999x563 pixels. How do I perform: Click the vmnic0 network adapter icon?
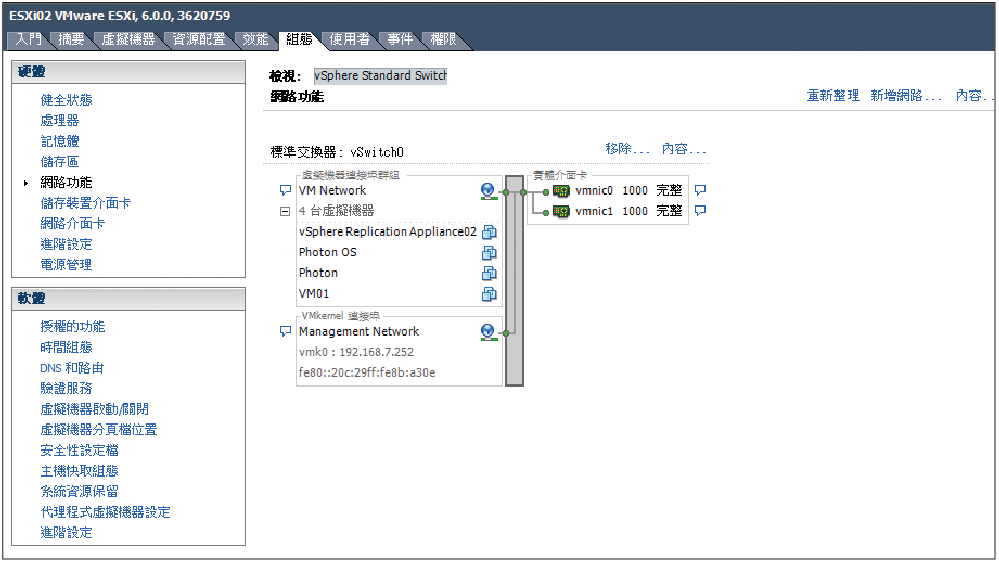pyautogui.click(x=561, y=191)
